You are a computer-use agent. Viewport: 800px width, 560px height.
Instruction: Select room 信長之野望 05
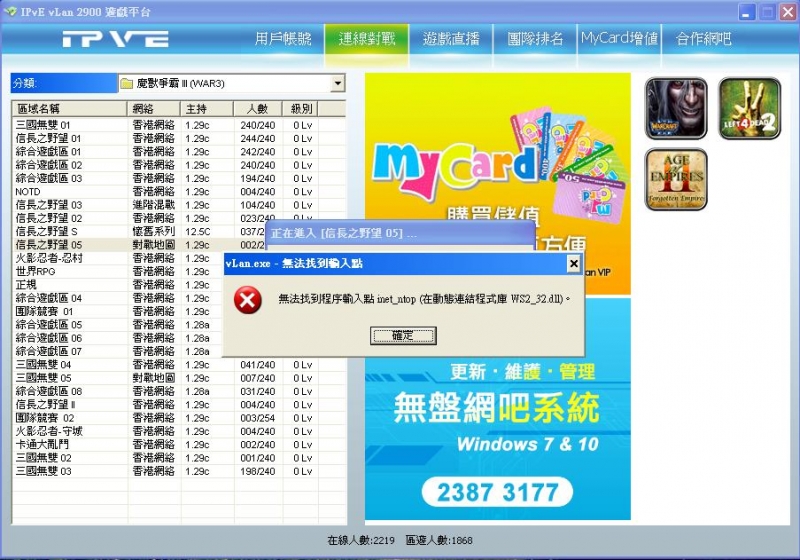(139, 245)
